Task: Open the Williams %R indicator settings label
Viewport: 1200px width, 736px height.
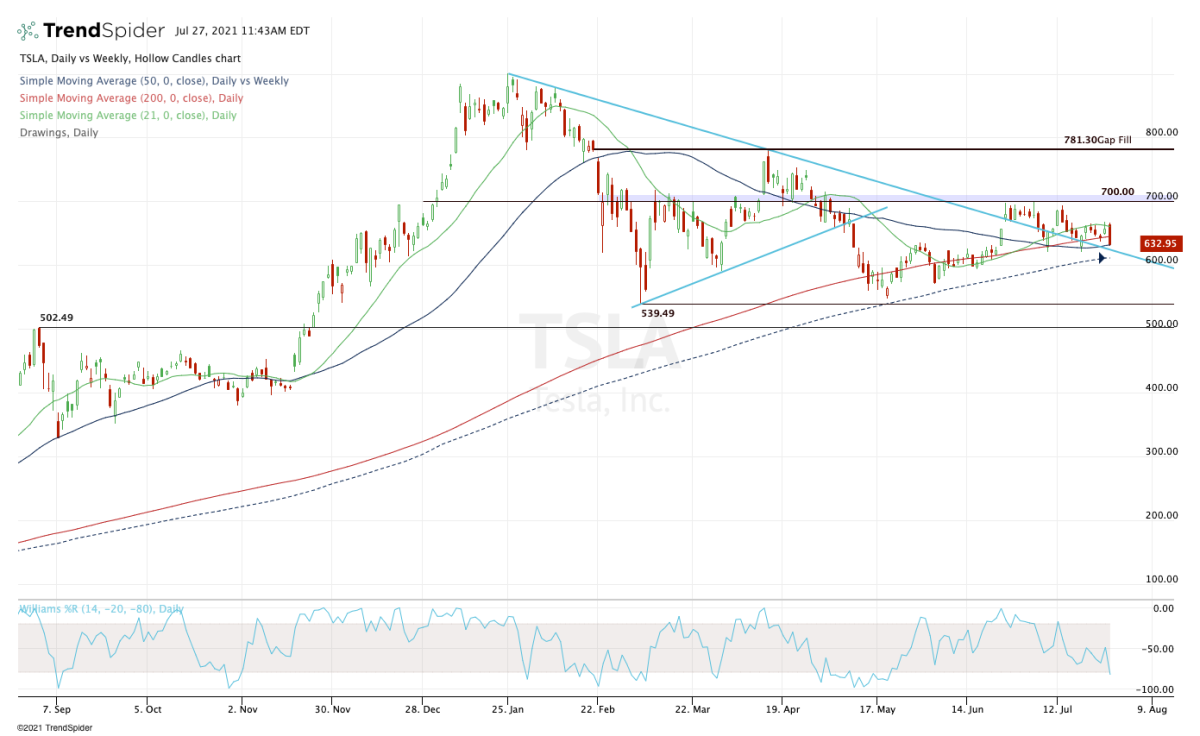Action: pyautogui.click(x=100, y=609)
